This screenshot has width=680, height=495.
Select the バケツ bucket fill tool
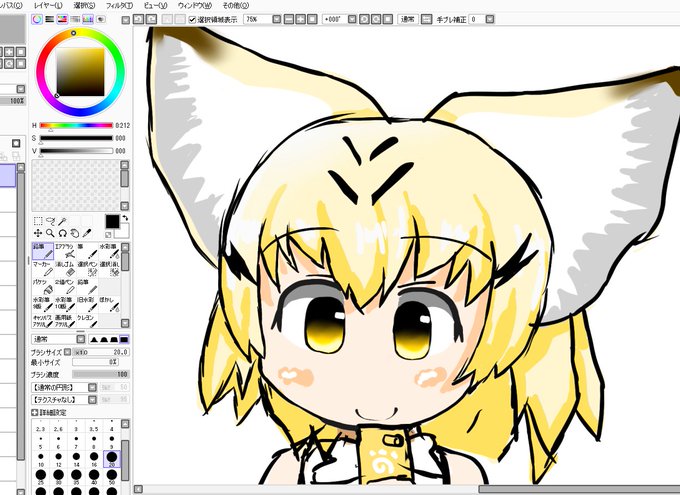(x=43, y=287)
